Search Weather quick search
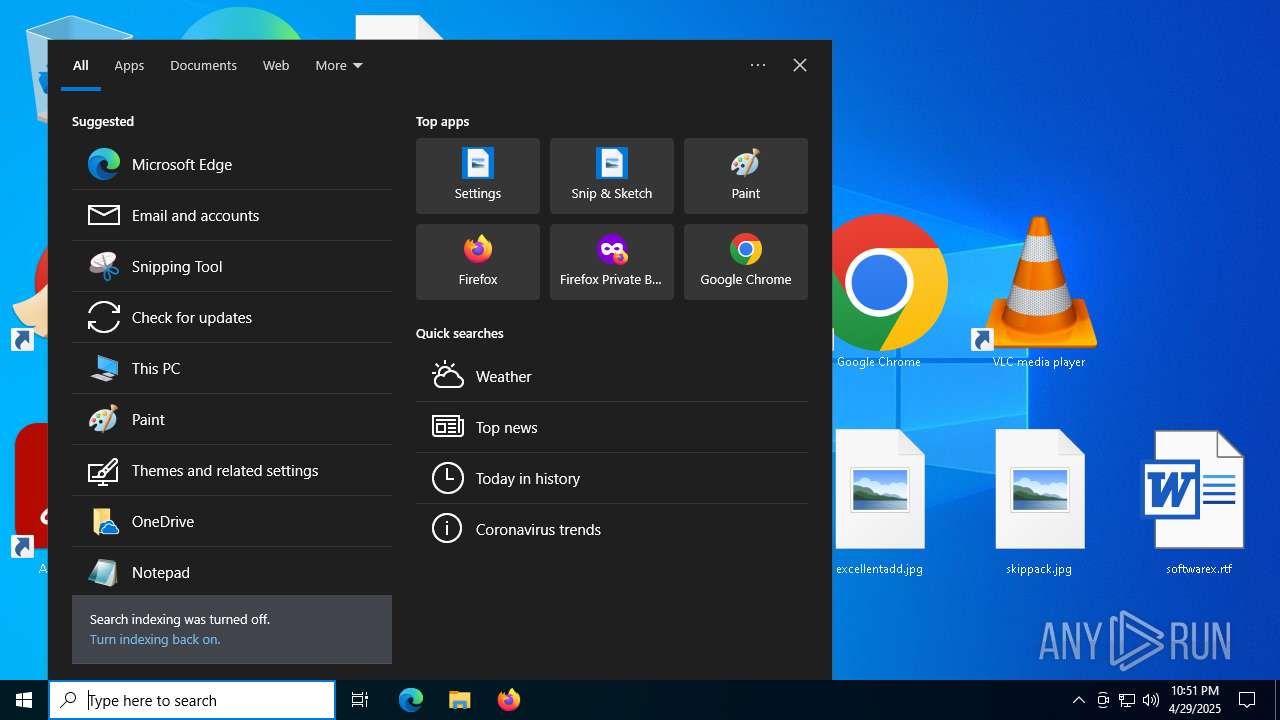The width and height of the screenshot is (1280, 720). (x=612, y=377)
